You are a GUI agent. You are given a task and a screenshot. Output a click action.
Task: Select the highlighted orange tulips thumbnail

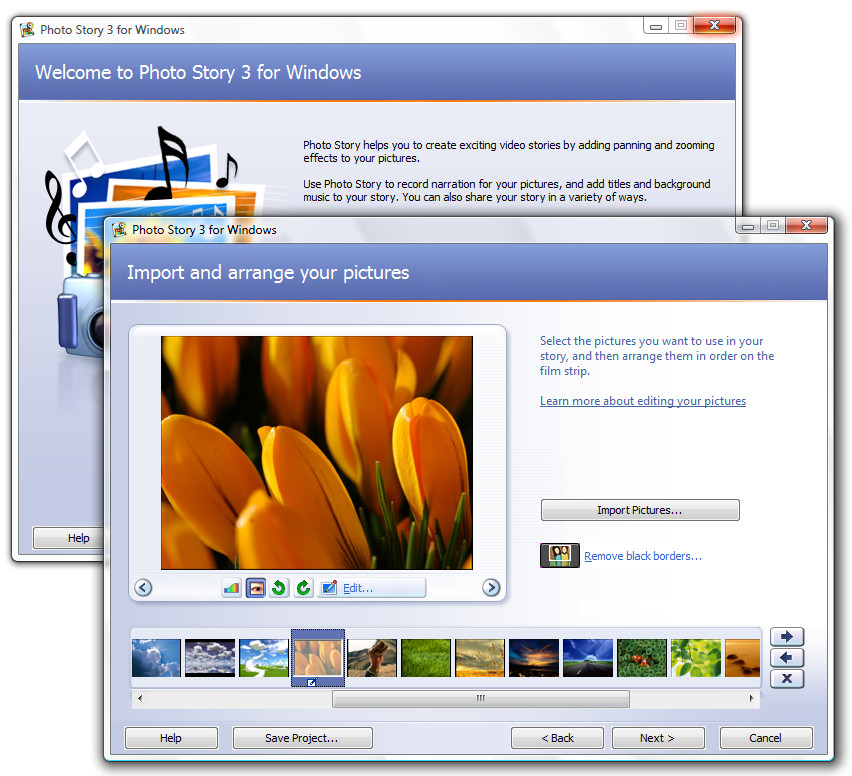[x=318, y=658]
